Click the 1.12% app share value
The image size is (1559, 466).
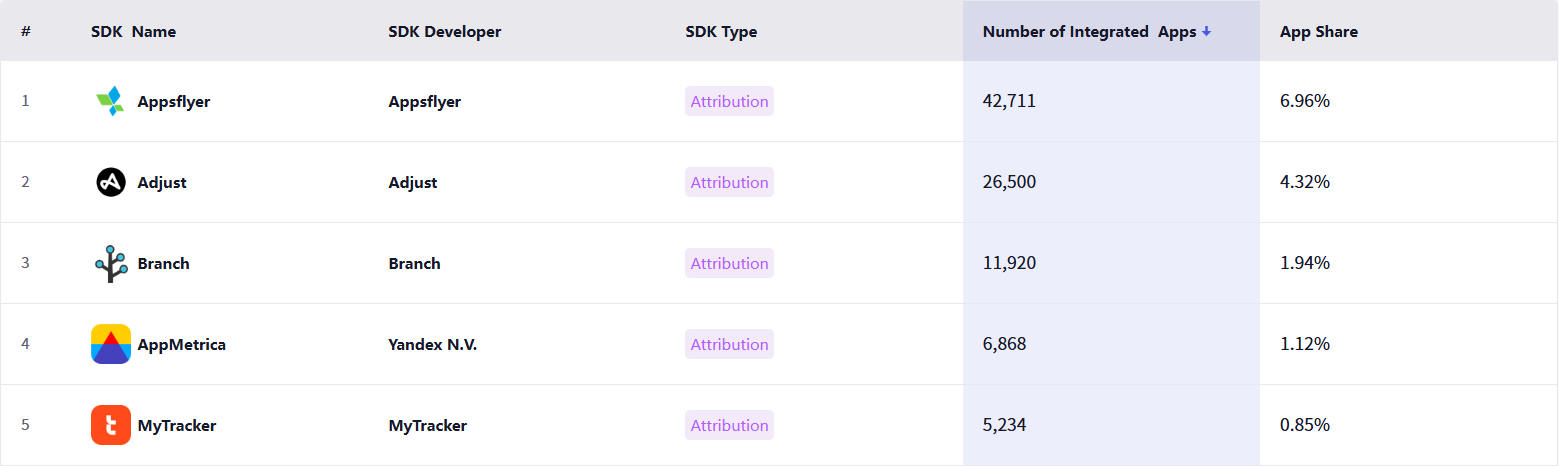point(1305,344)
